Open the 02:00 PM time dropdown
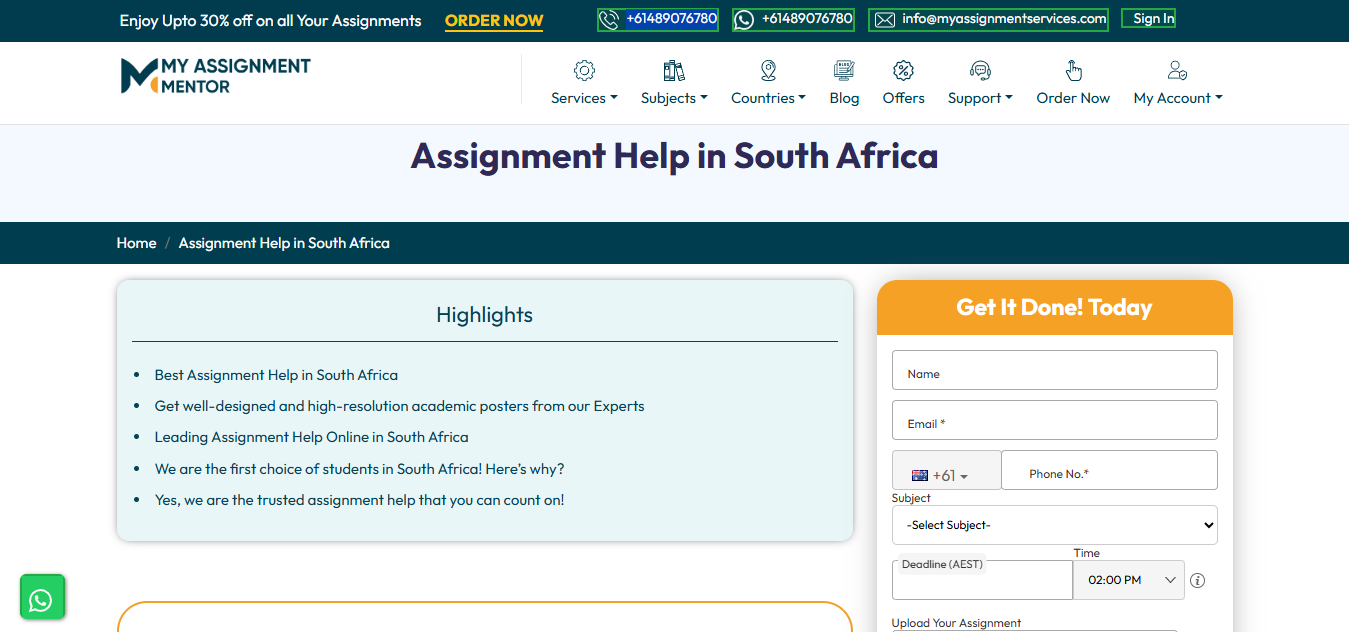The image size is (1349, 632). (1129, 580)
